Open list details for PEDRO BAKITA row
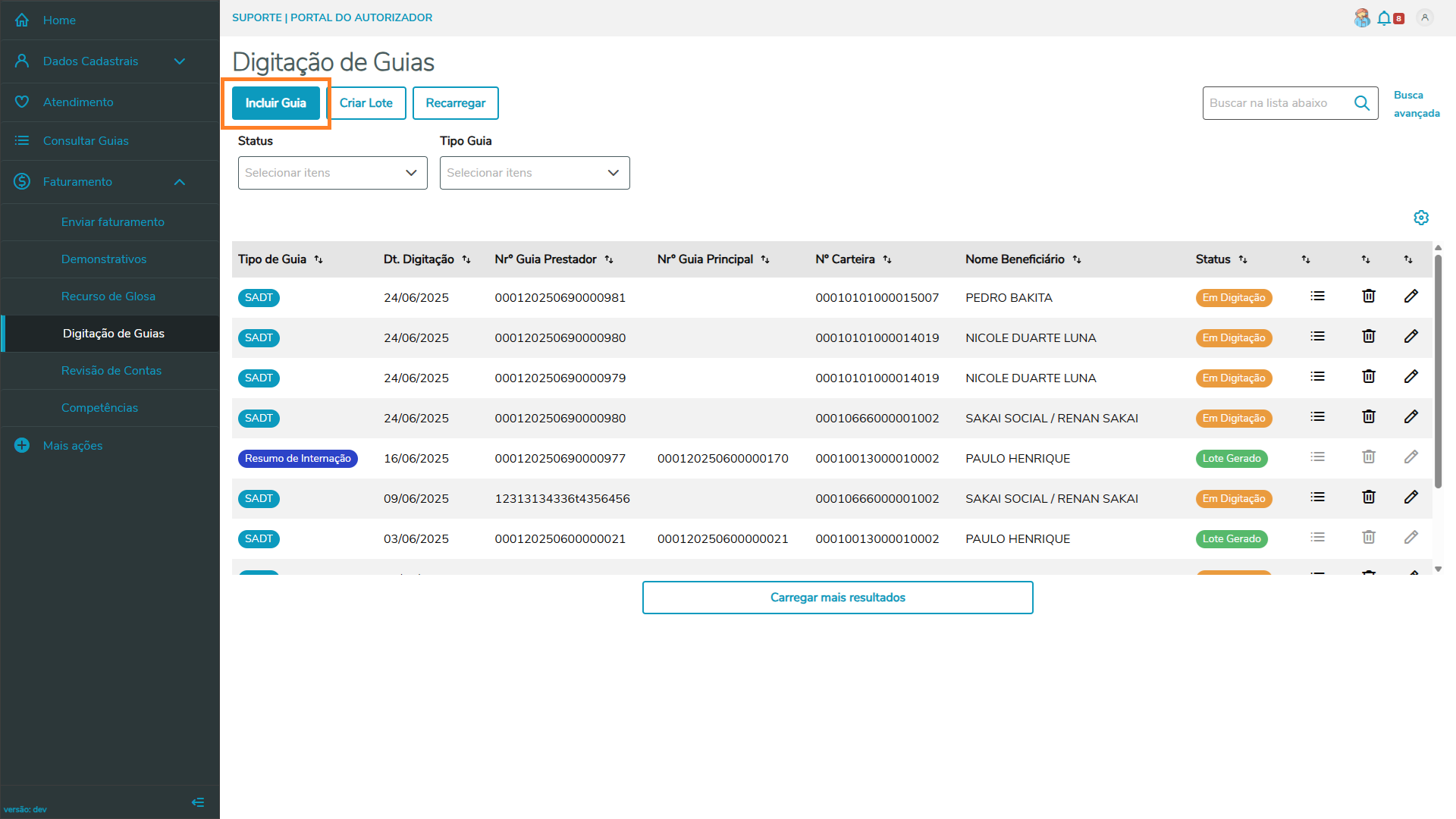Viewport: 1456px width, 819px height. tap(1317, 297)
